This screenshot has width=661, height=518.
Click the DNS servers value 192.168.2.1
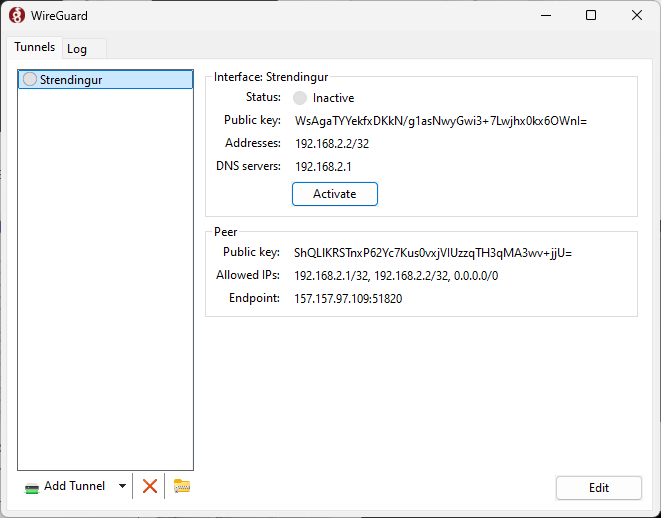point(324,166)
